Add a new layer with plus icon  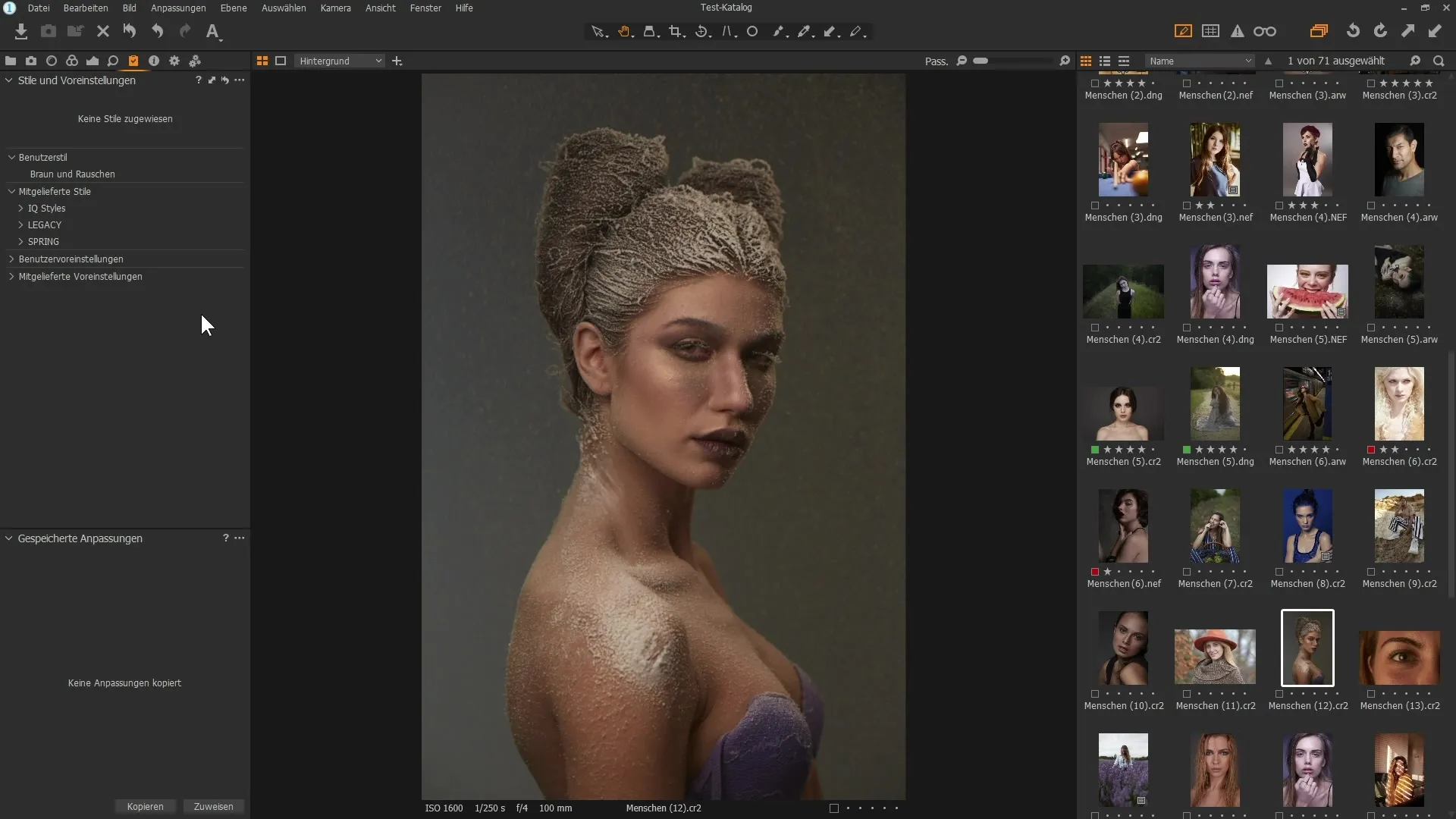397,61
